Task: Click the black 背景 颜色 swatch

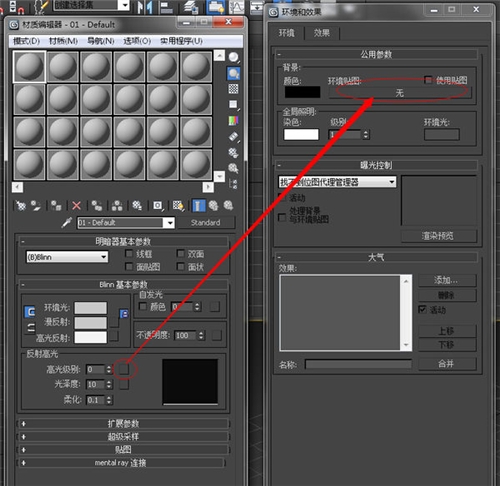Action: tap(302, 92)
